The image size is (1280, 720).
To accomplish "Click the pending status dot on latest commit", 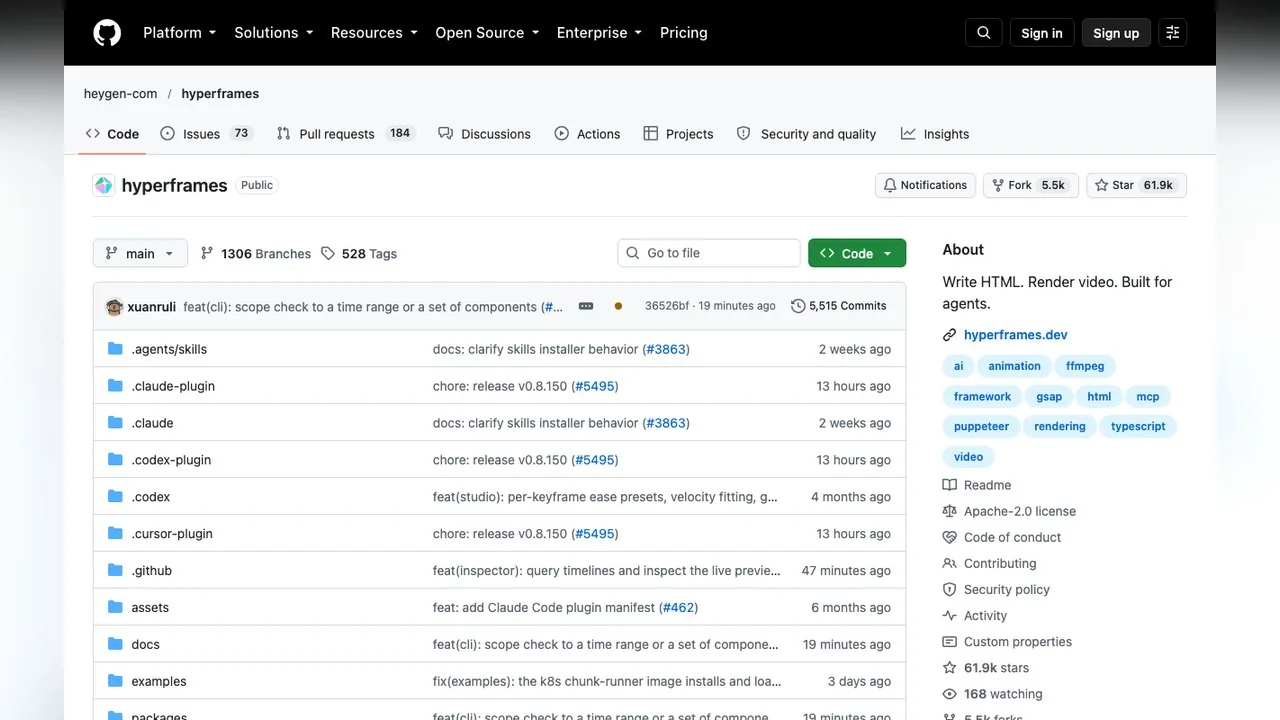I will [x=618, y=306].
